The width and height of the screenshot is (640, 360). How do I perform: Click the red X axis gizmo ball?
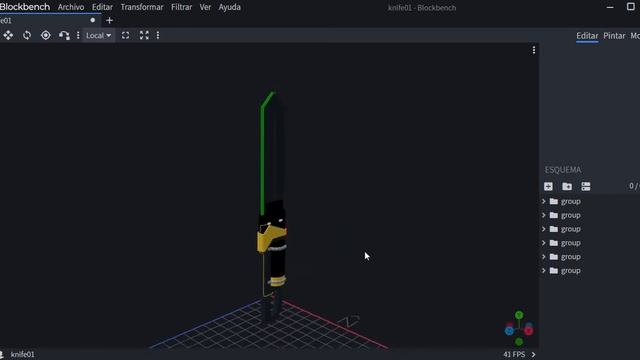tap(529, 331)
